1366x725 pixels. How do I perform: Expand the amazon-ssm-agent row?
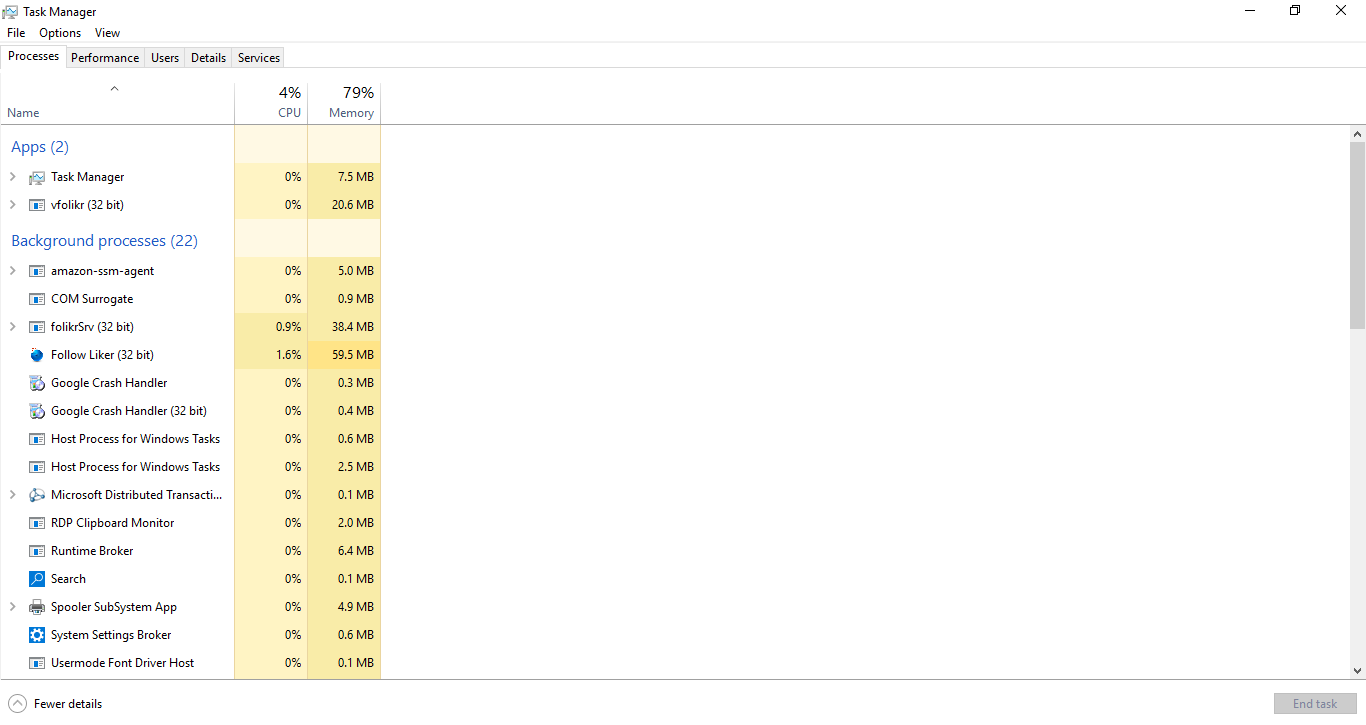pos(12,271)
